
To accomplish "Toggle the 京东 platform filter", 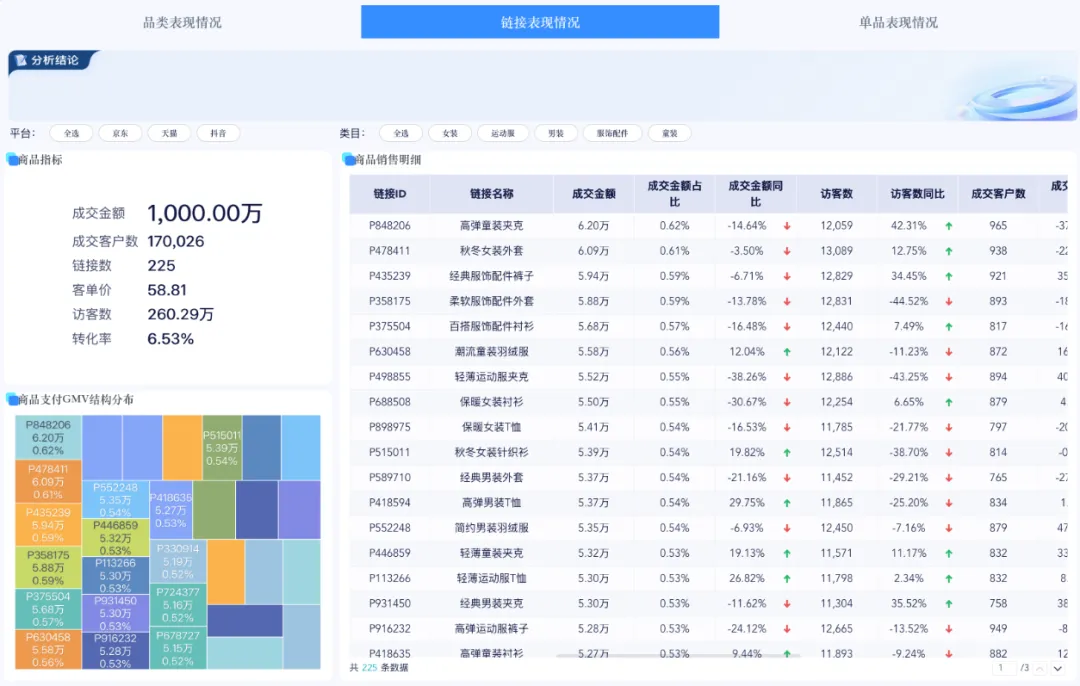I will [x=120, y=133].
